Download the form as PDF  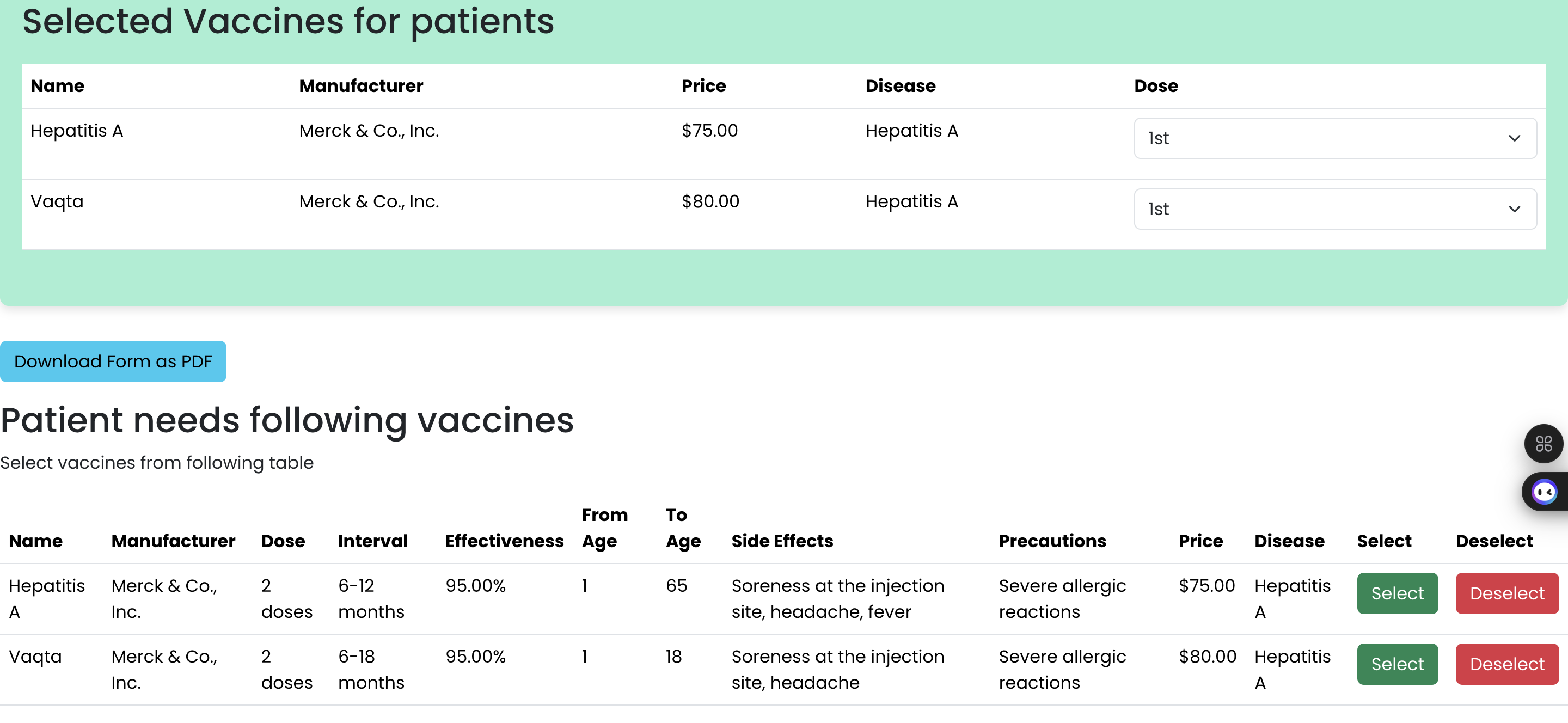113,361
